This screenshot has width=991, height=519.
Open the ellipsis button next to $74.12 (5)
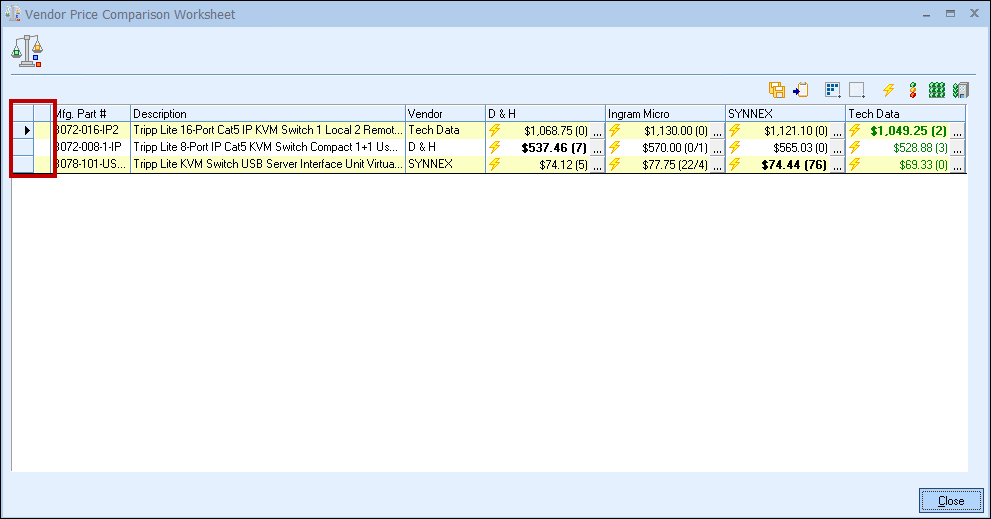[597, 165]
